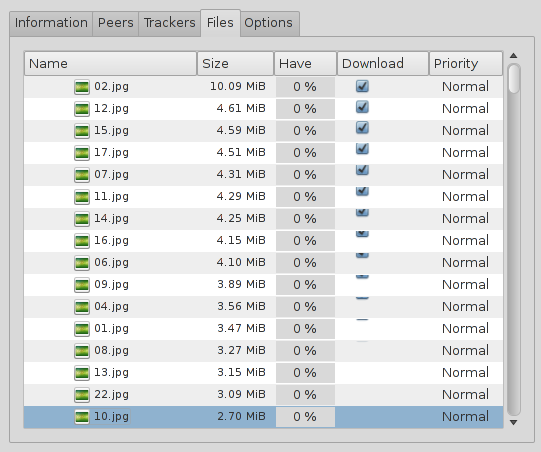Click the Normal priority cell for 12.jpg
Image resolution: width=541 pixels, height=452 pixels.
coord(465,109)
